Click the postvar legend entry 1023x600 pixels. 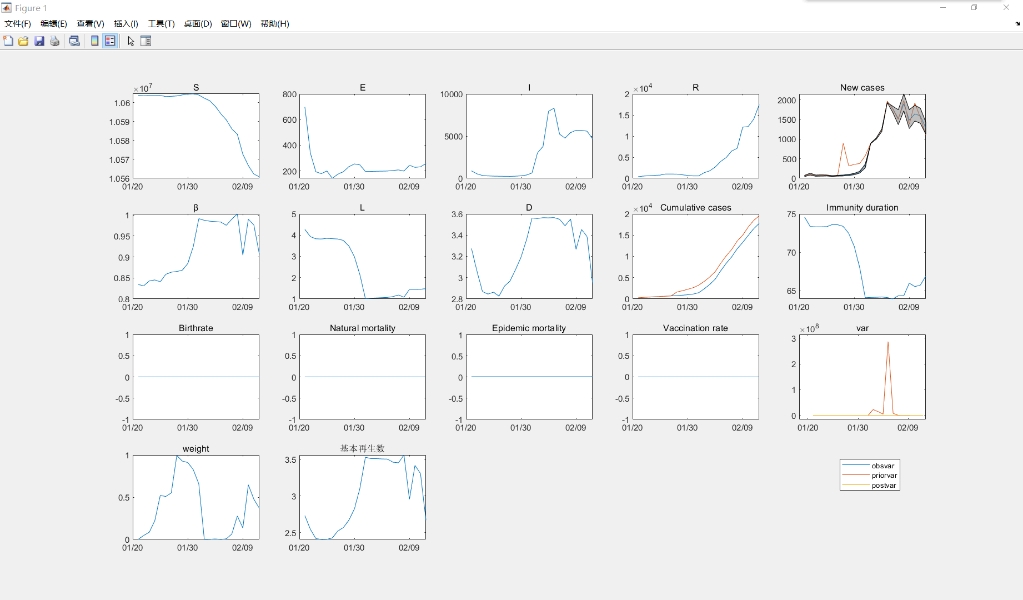(884, 486)
